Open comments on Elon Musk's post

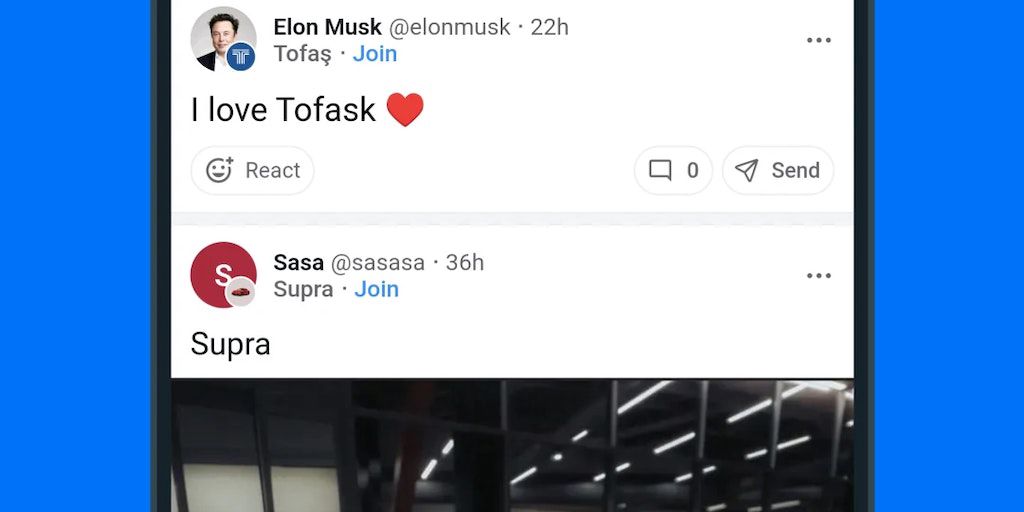pos(673,171)
